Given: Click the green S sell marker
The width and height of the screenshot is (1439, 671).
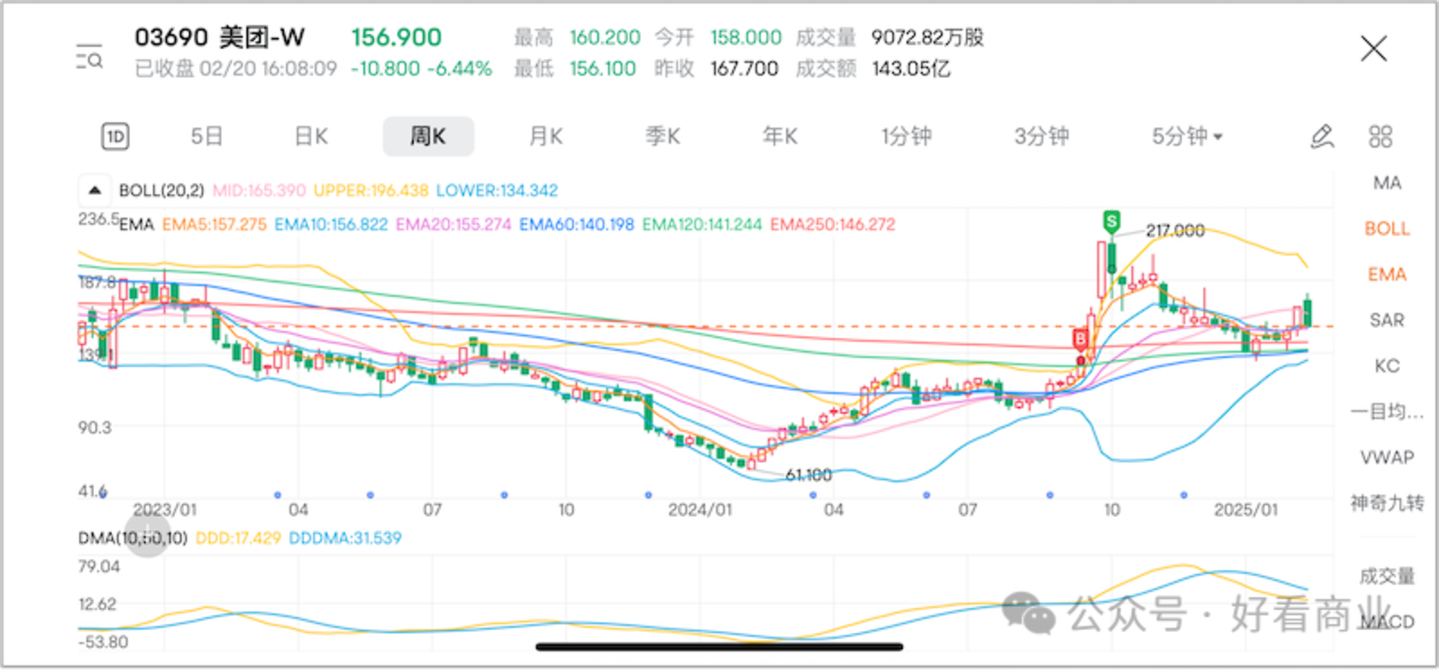Looking at the screenshot, I should point(1109,219).
